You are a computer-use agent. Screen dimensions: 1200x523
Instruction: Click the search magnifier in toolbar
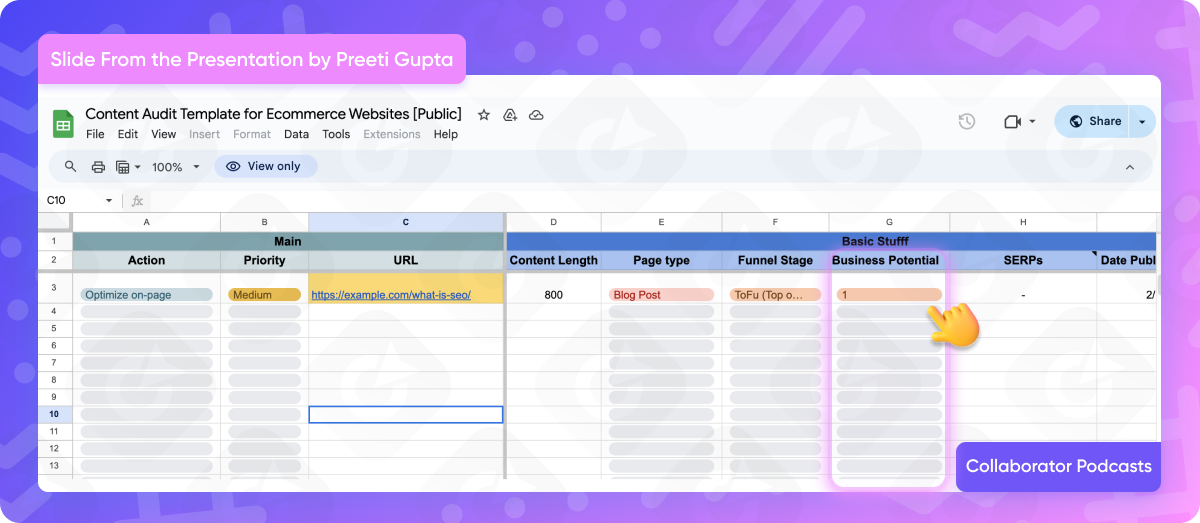tap(70, 167)
